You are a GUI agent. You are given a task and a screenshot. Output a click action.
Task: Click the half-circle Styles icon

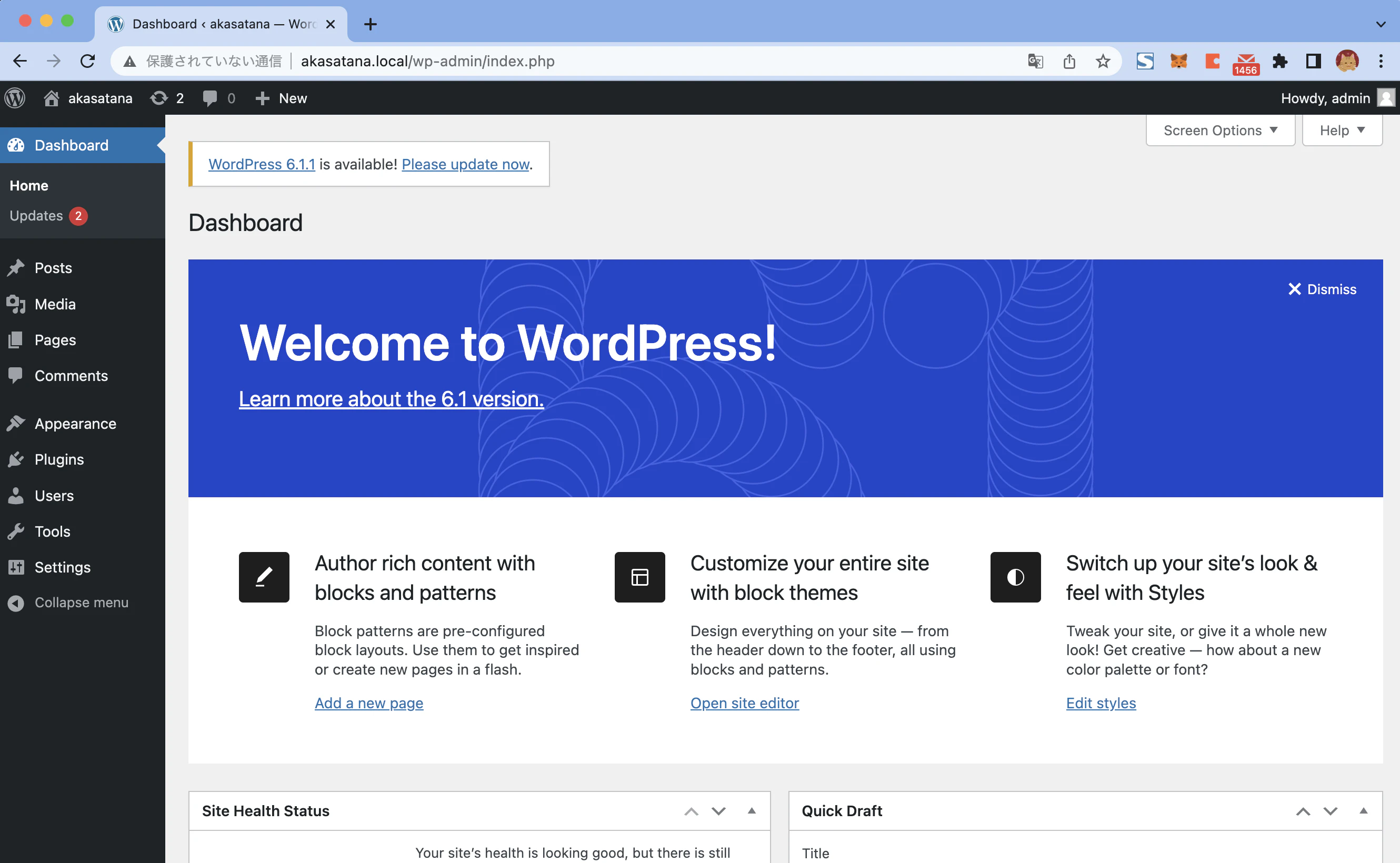click(1015, 577)
